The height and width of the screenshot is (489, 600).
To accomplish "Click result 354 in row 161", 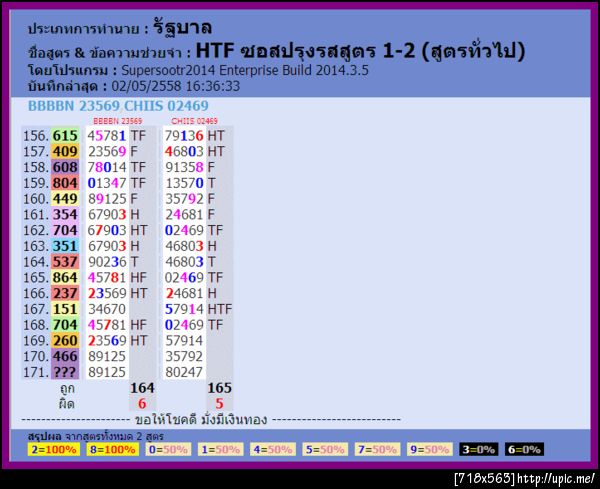I will 65,215.
